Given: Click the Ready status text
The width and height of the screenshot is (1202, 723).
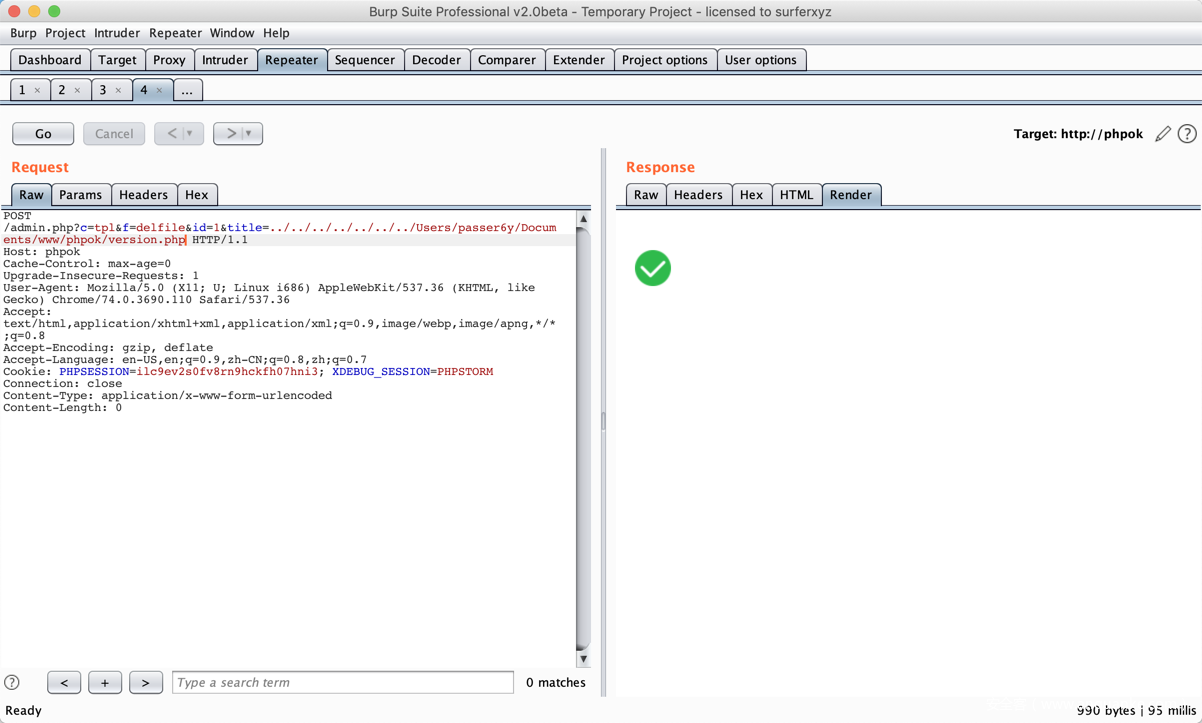Looking at the screenshot, I should [x=24, y=711].
